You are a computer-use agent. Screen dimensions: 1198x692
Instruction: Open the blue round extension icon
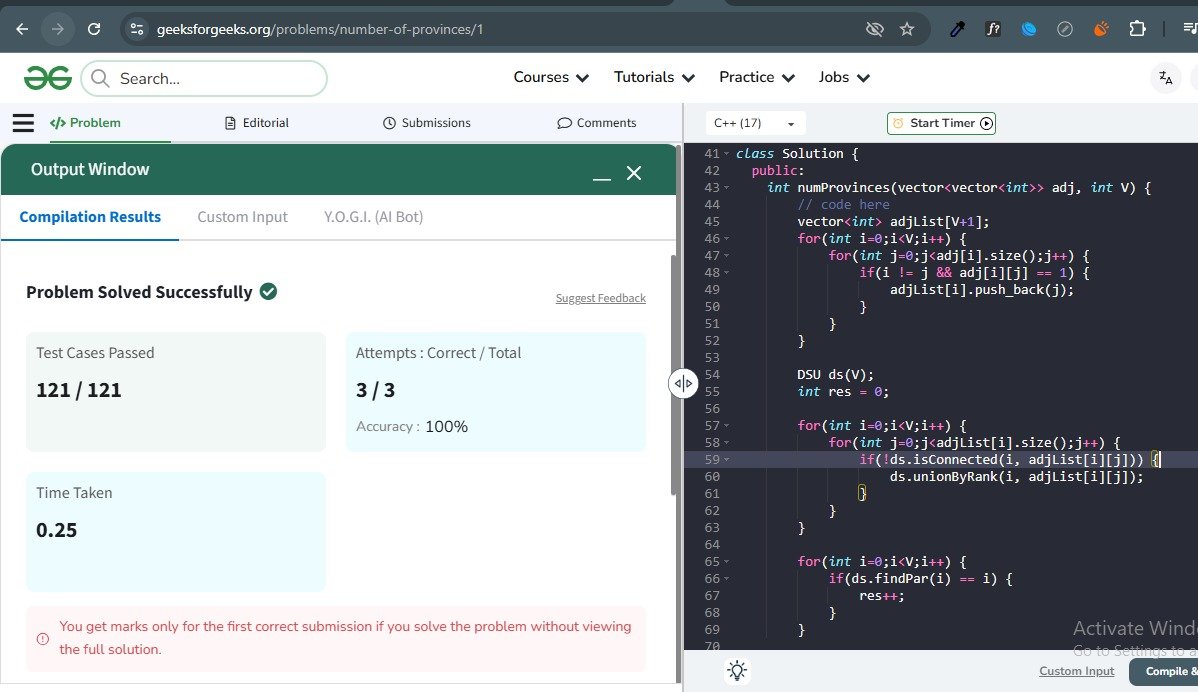(1028, 29)
